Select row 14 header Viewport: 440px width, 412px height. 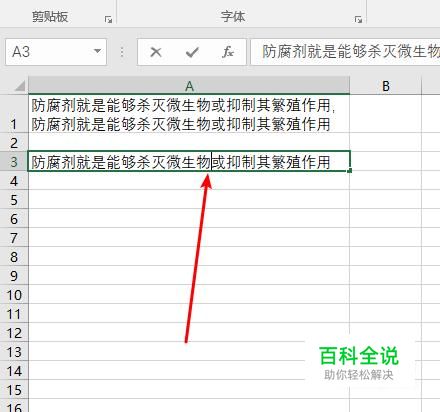(x=14, y=371)
